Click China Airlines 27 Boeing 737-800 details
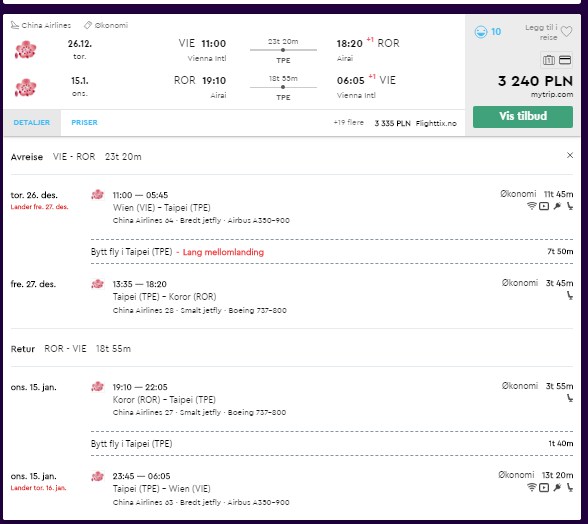The height and width of the screenshot is (524, 588). [x=199, y=413]
